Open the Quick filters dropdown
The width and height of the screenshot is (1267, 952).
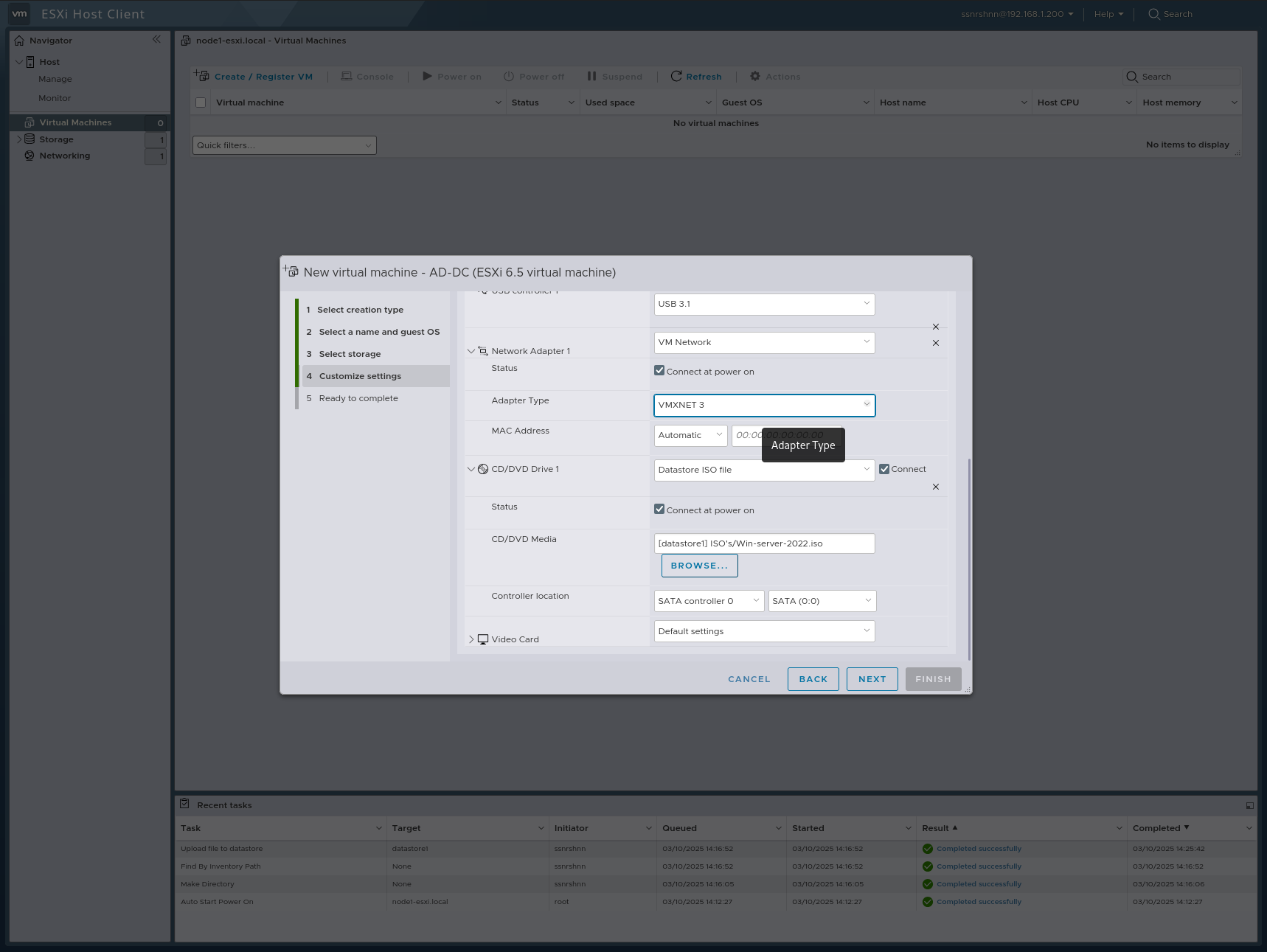tap(284, 145)
